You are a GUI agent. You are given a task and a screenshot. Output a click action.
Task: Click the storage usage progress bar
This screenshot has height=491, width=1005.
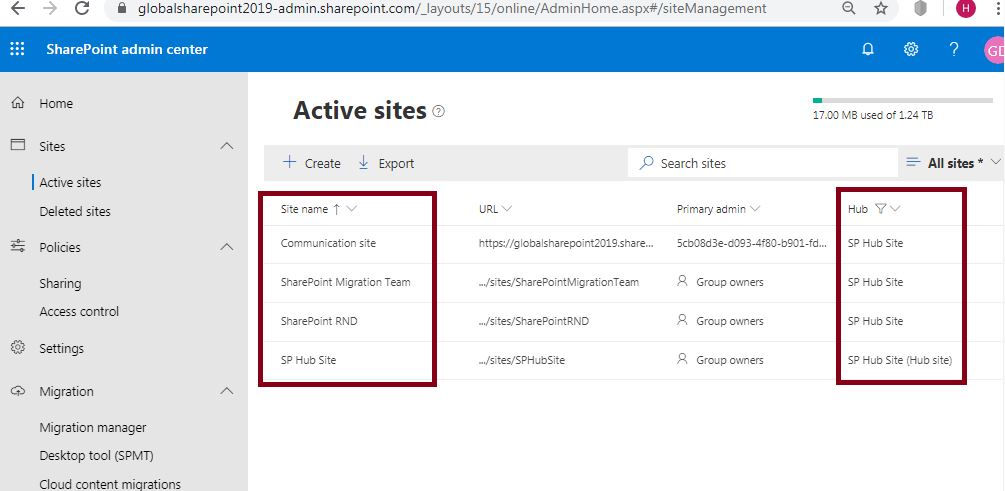902,101
